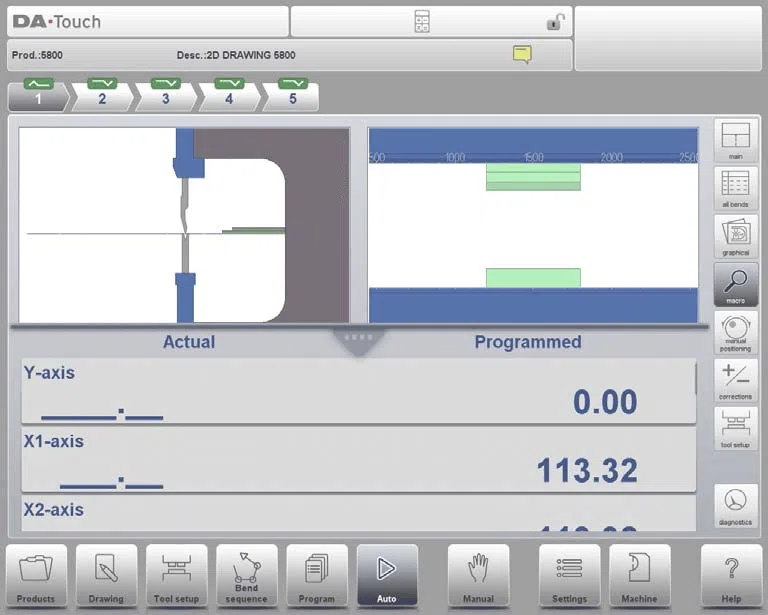Click the X1-axis actual value field

click(x=111, y=483)
